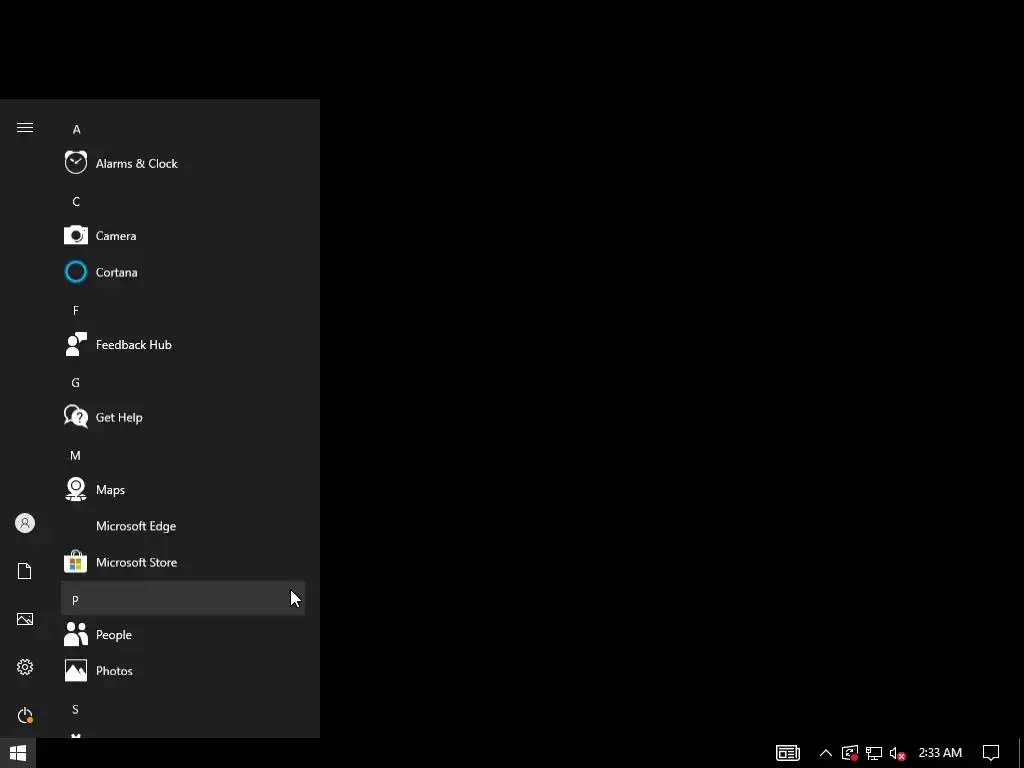Click the Show desktop strip at taskbar end
Viewport: 1024px width, 768px height.
click(x=1021, y=753)
